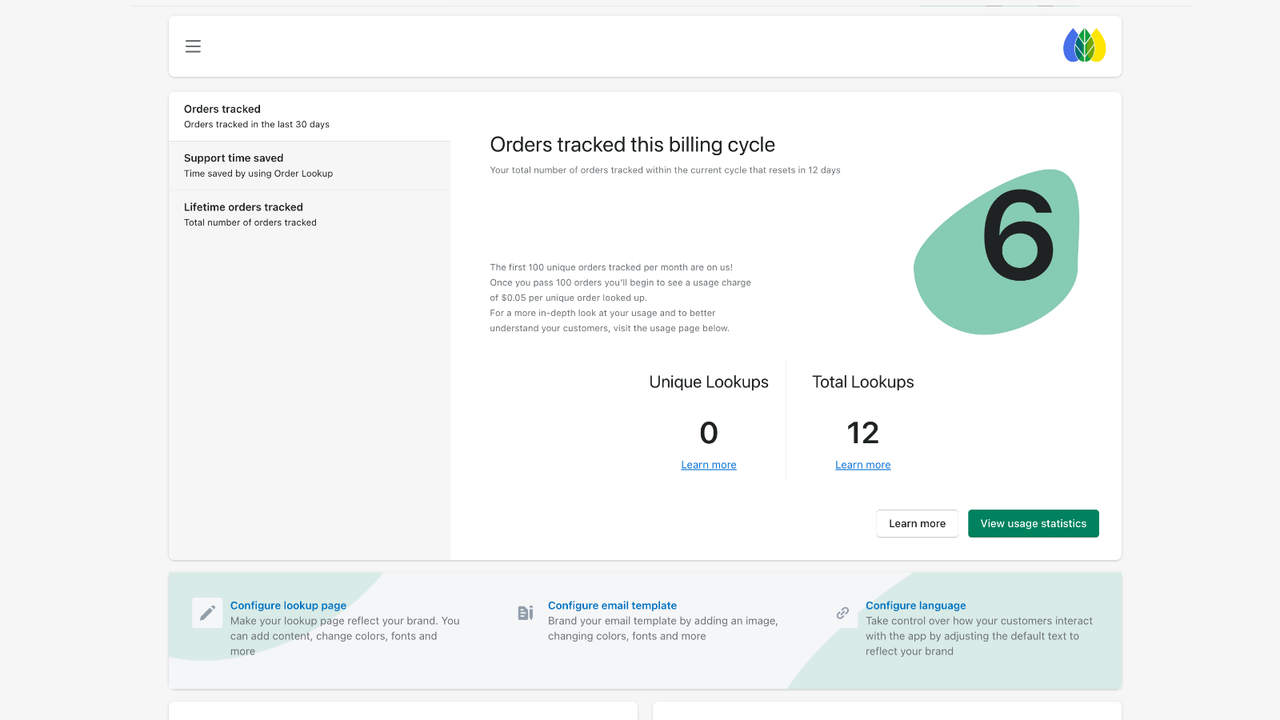This screenshot has width=1280, height=720.
Task: Open View usage statistics
Action: pyautogui.click(x=1033, y=523)
